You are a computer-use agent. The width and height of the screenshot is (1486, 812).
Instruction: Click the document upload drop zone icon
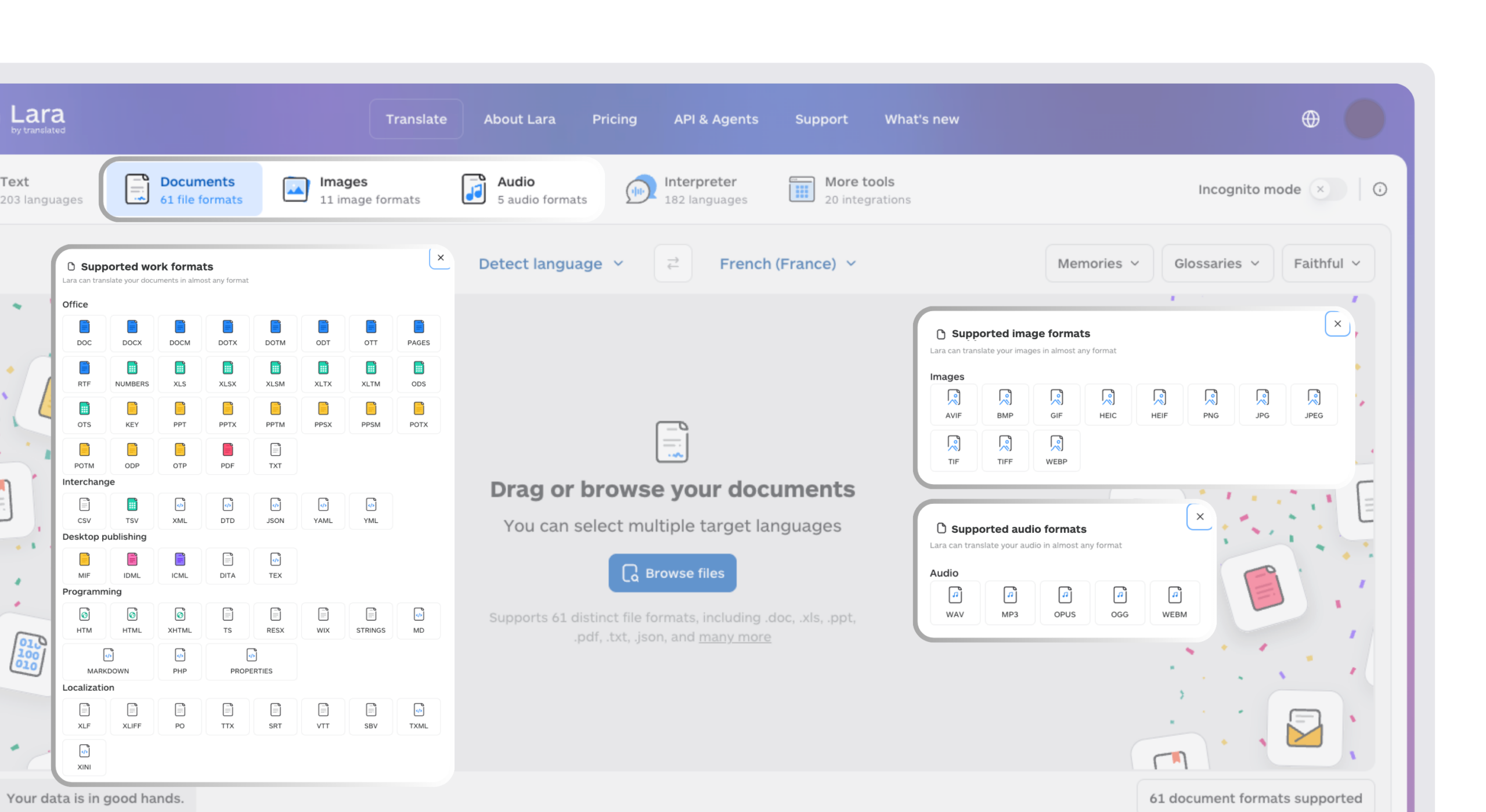point(672,442)
